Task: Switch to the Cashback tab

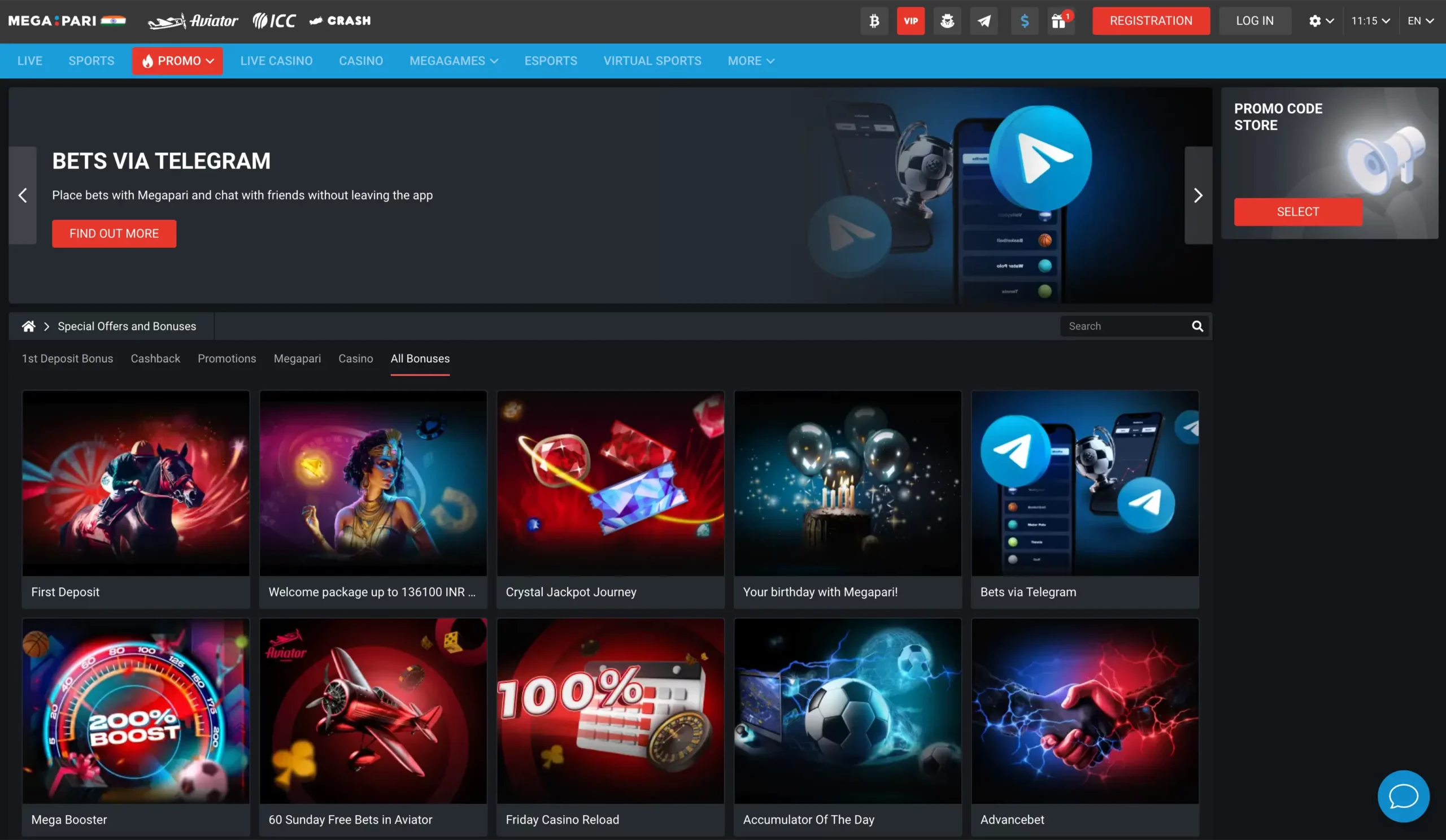Action: (155, 359)
